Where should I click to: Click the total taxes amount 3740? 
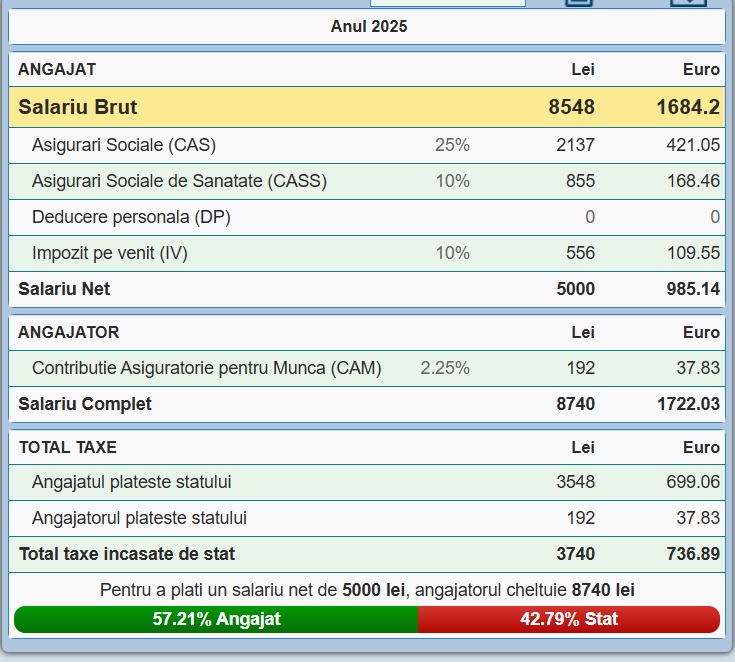pyautogui.click(x=576, y=554)
